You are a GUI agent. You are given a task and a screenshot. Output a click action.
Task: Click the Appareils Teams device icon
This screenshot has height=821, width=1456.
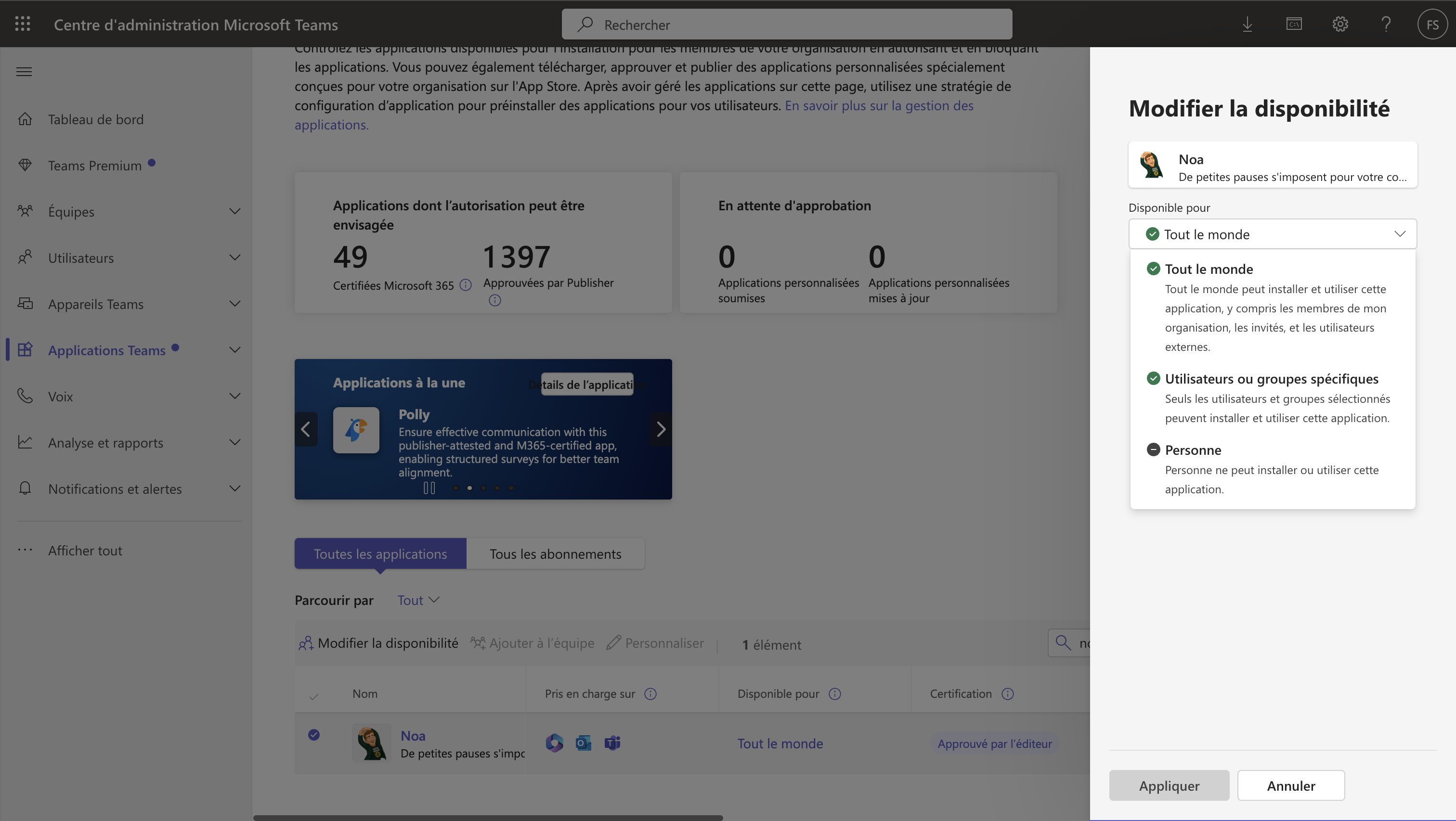pyautogui.click(x=25, y=304)
